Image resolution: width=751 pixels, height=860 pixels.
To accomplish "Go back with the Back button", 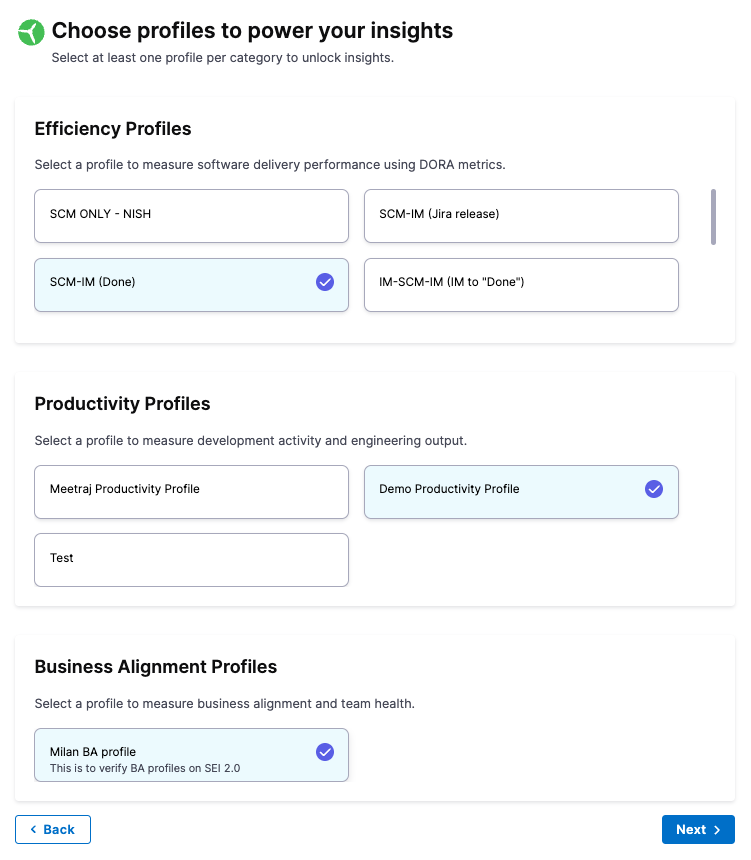I will point(53,830).
